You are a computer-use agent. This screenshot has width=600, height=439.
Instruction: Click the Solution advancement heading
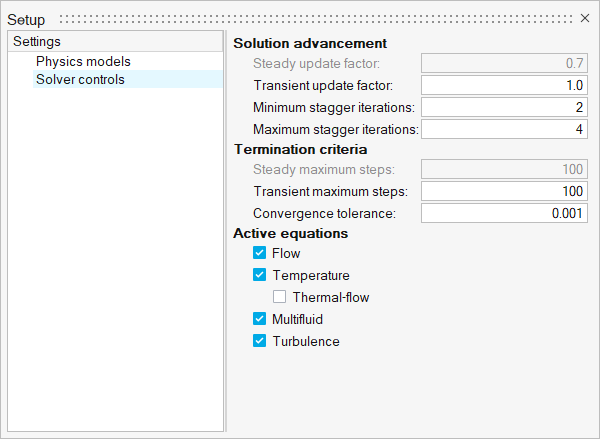point(309,44)
